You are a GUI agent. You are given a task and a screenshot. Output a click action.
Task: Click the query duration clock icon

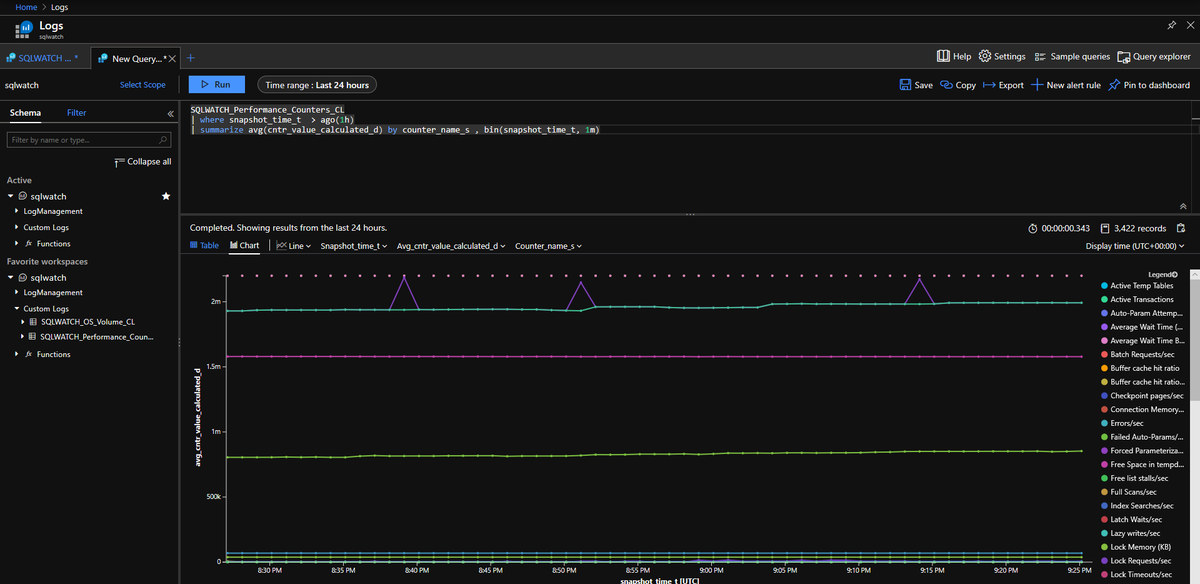click(1033, 228)
